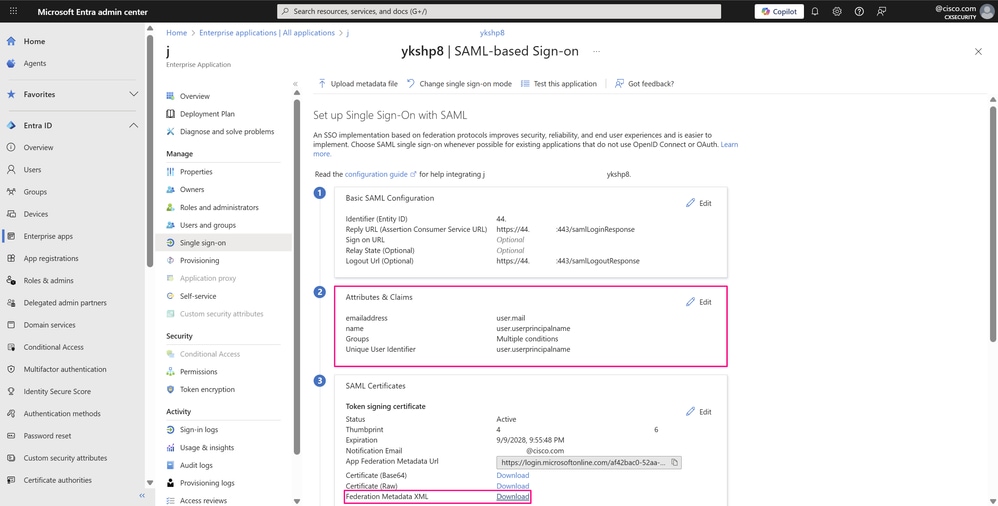
Task: Open the help question mark icon
Action: (859, 11)
